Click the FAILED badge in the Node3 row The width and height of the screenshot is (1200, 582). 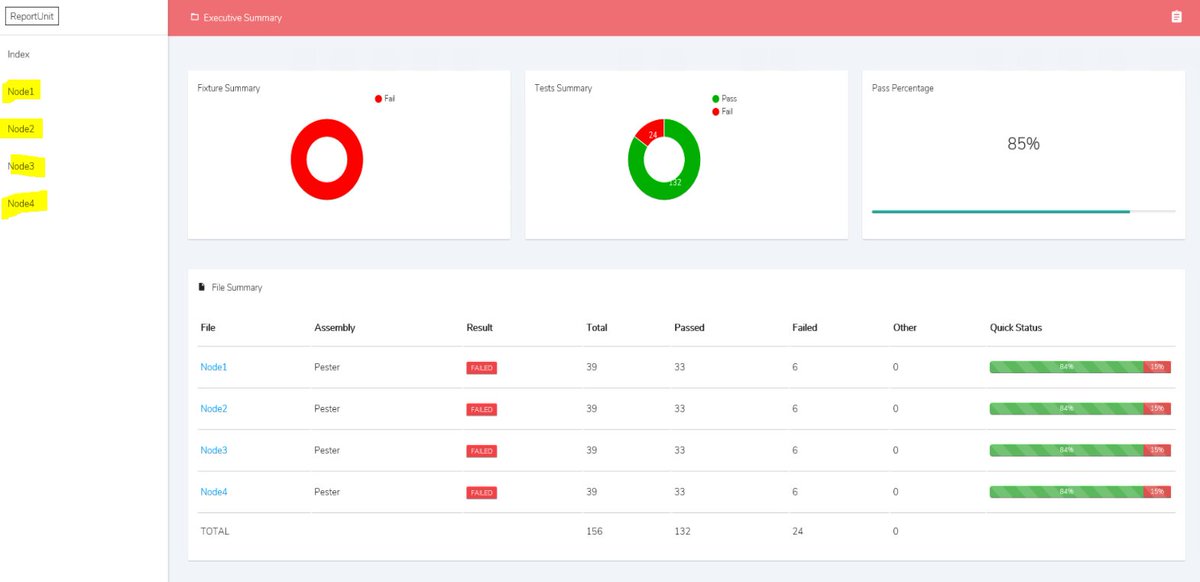point(481,451)
